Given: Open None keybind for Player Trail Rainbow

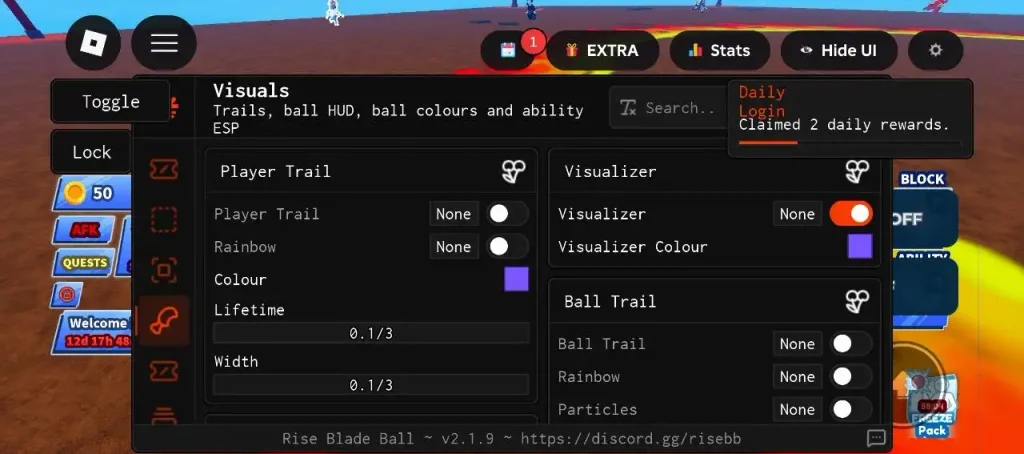Looking at the screenshot, I should (454, 246).
